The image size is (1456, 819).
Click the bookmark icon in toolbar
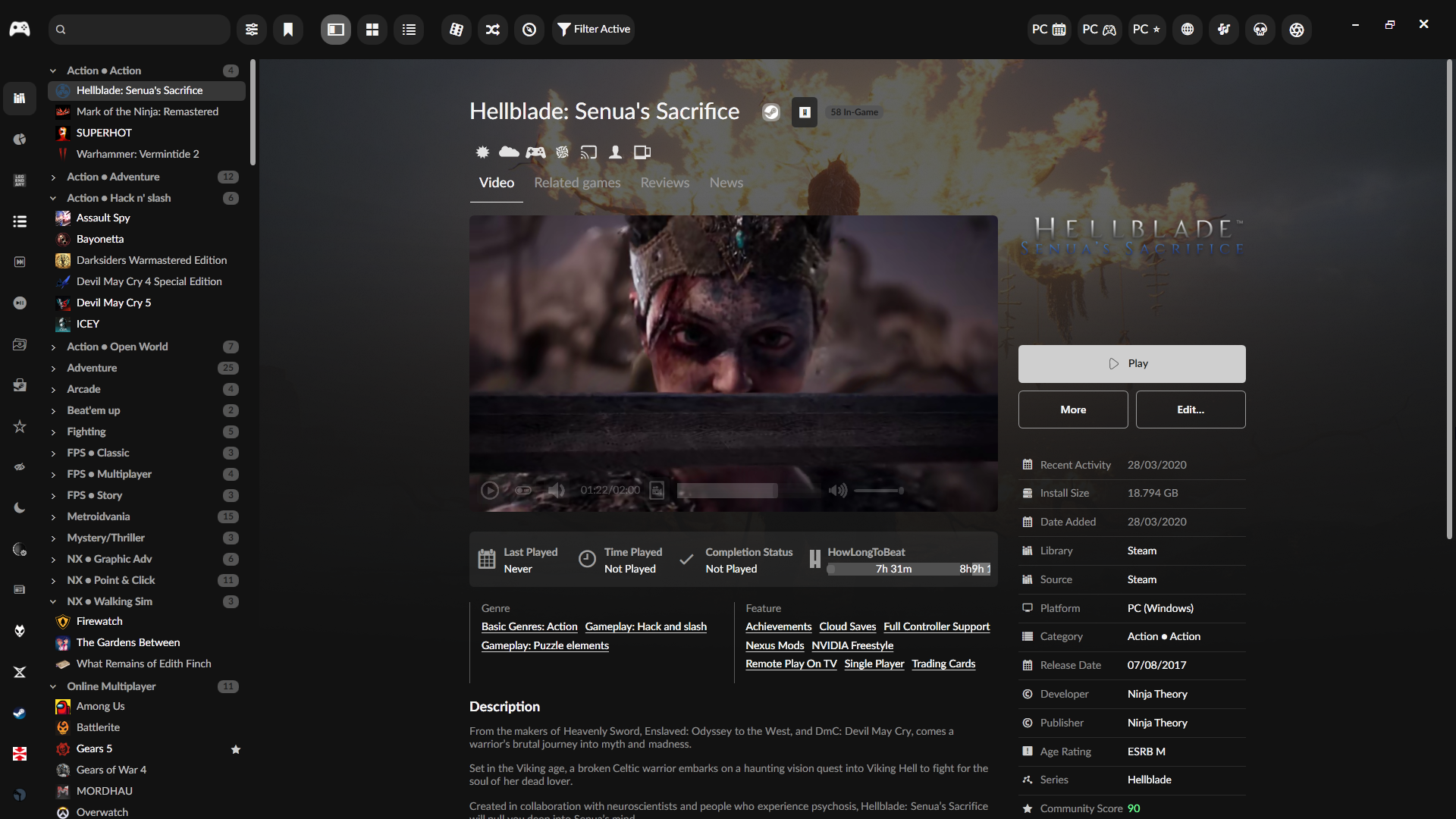coord(288,30)
